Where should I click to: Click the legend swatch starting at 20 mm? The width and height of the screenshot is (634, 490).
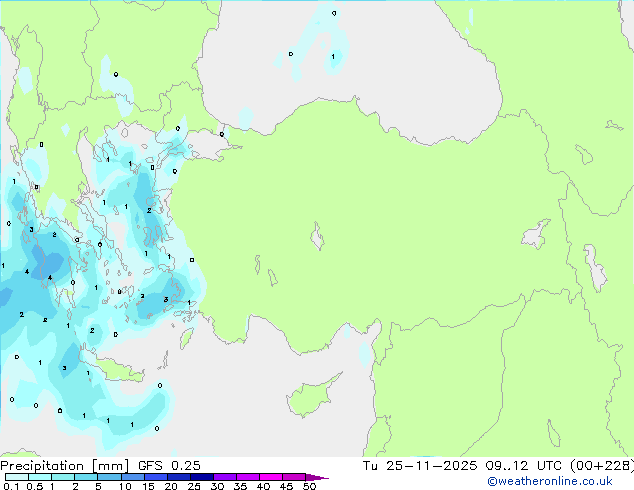click(x=178, y=477)
